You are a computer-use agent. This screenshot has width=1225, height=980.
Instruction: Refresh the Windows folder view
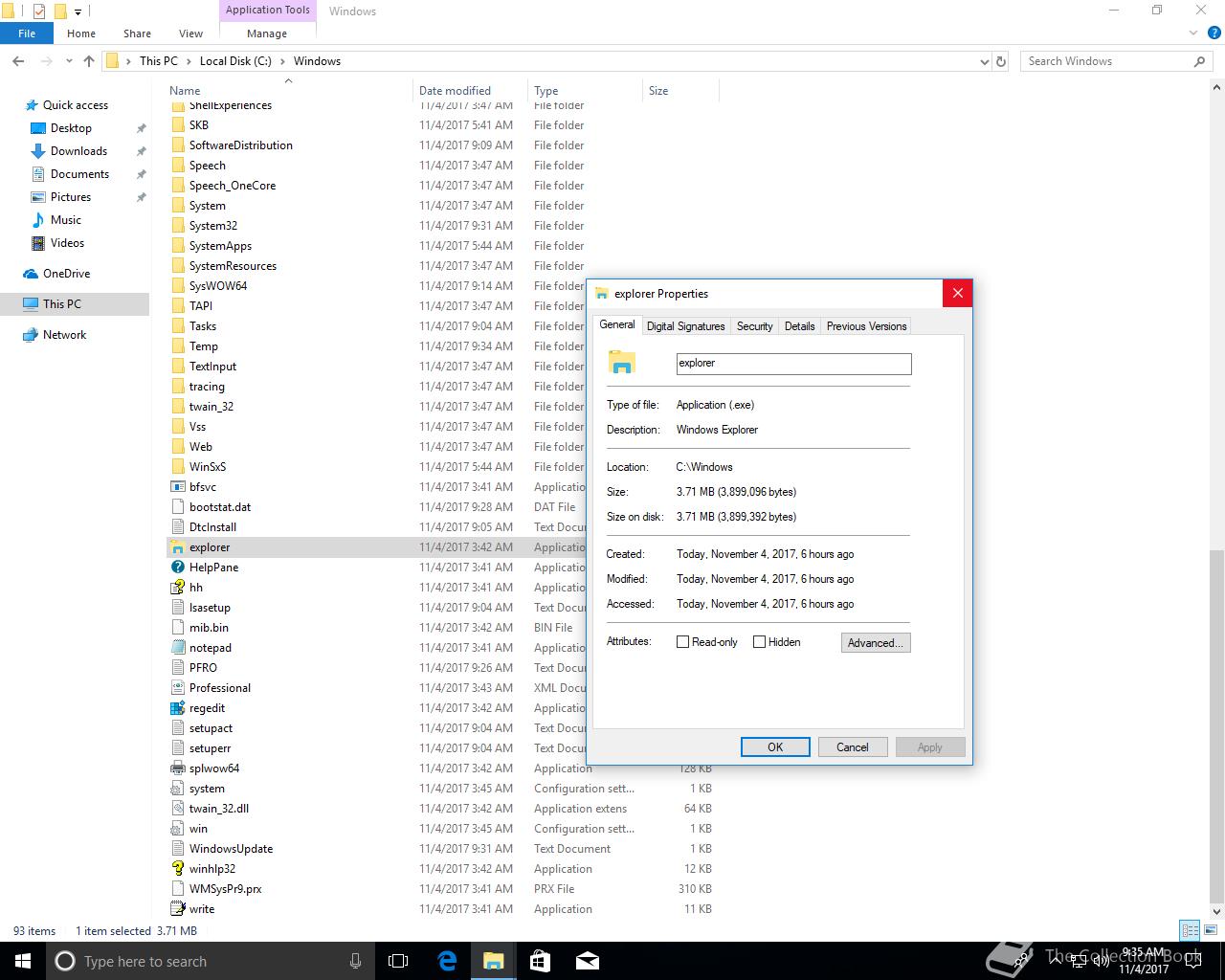pos(1001,61)
